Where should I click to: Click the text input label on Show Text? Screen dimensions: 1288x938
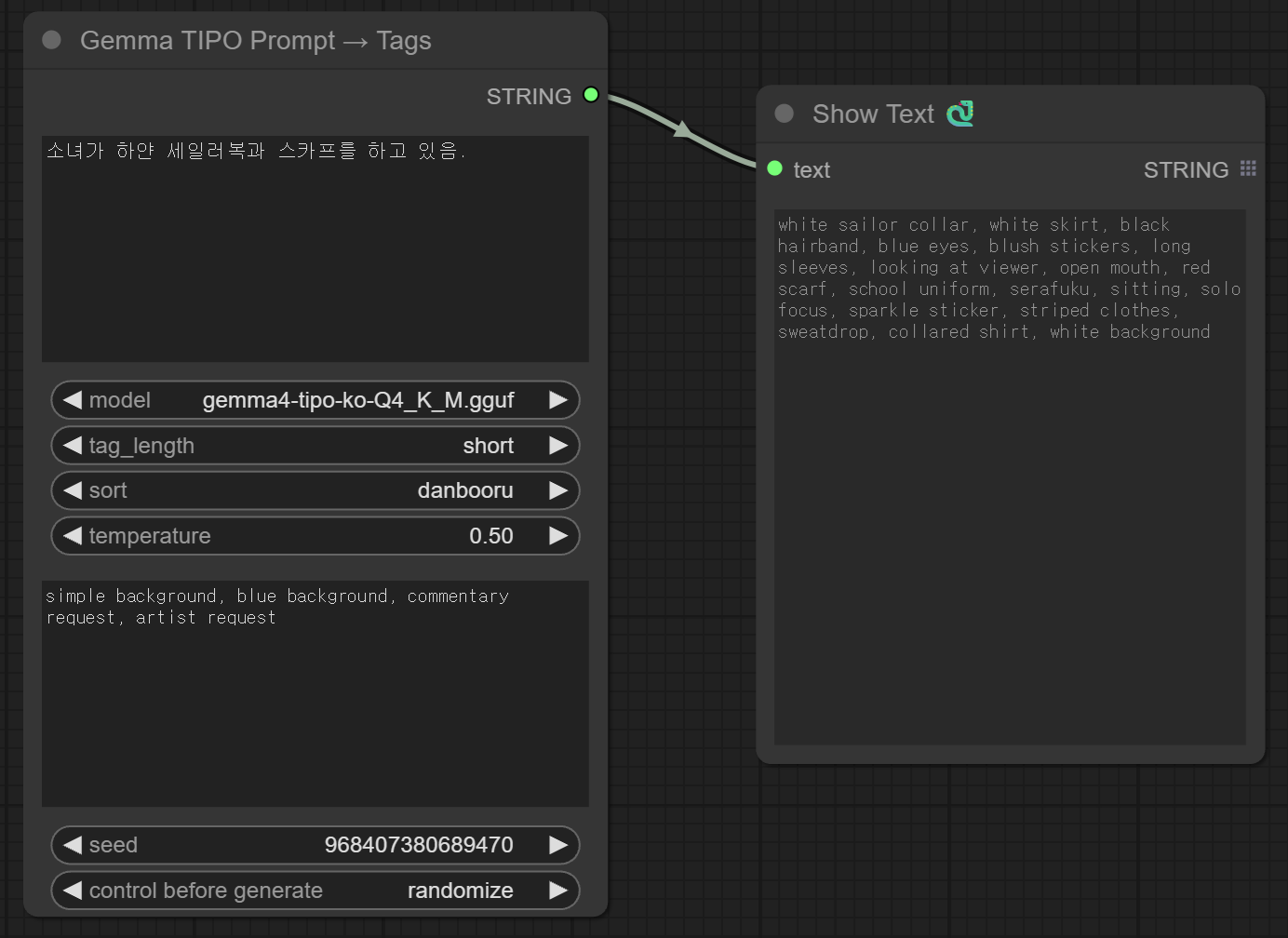tap(812, 170)
